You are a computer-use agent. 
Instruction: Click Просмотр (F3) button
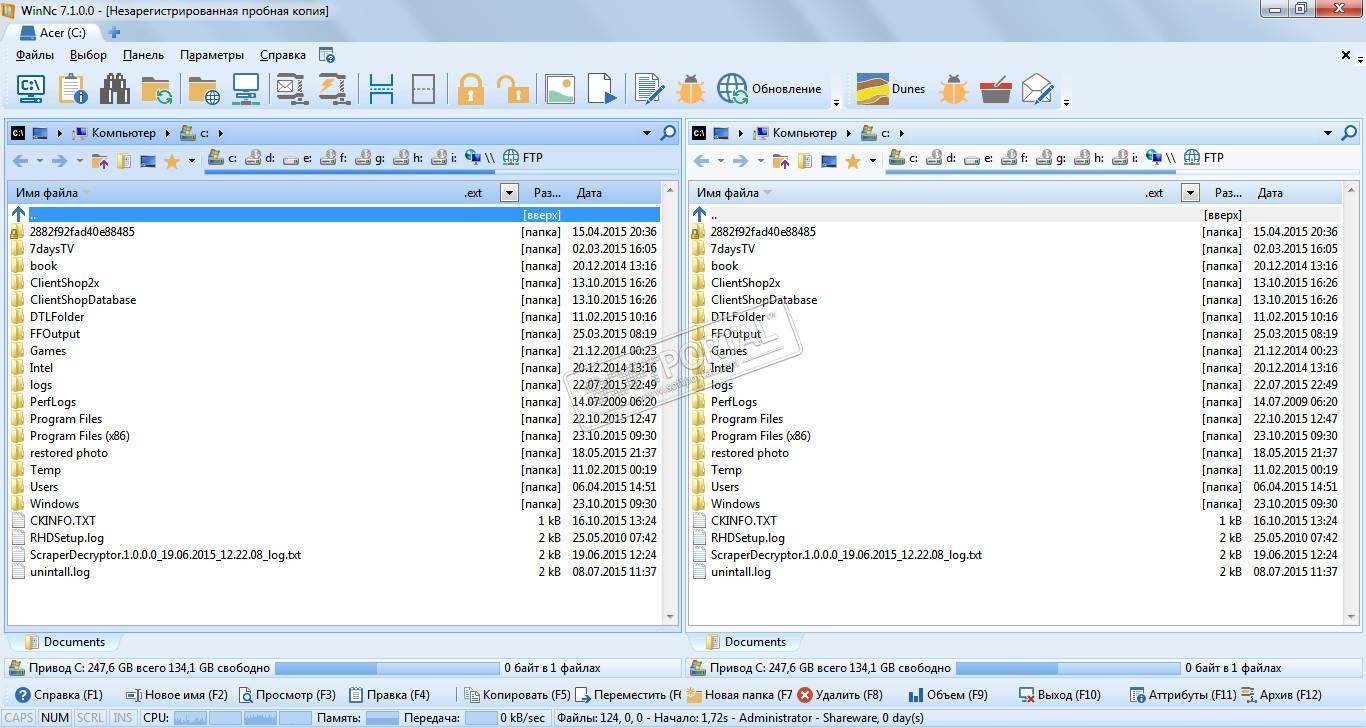(x=288, y=695)
